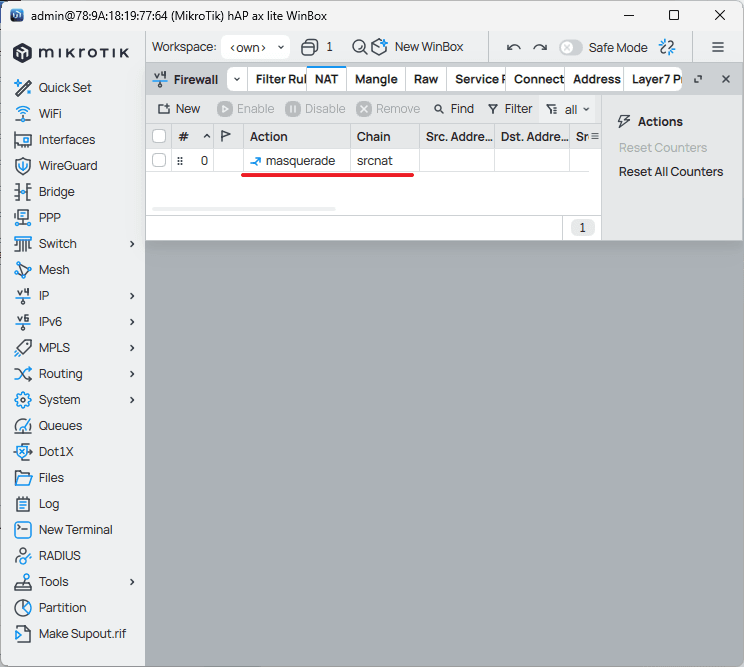
Task: Open Quick Set in sidebar
Action: pyautogui.click(x=64, y=88)
